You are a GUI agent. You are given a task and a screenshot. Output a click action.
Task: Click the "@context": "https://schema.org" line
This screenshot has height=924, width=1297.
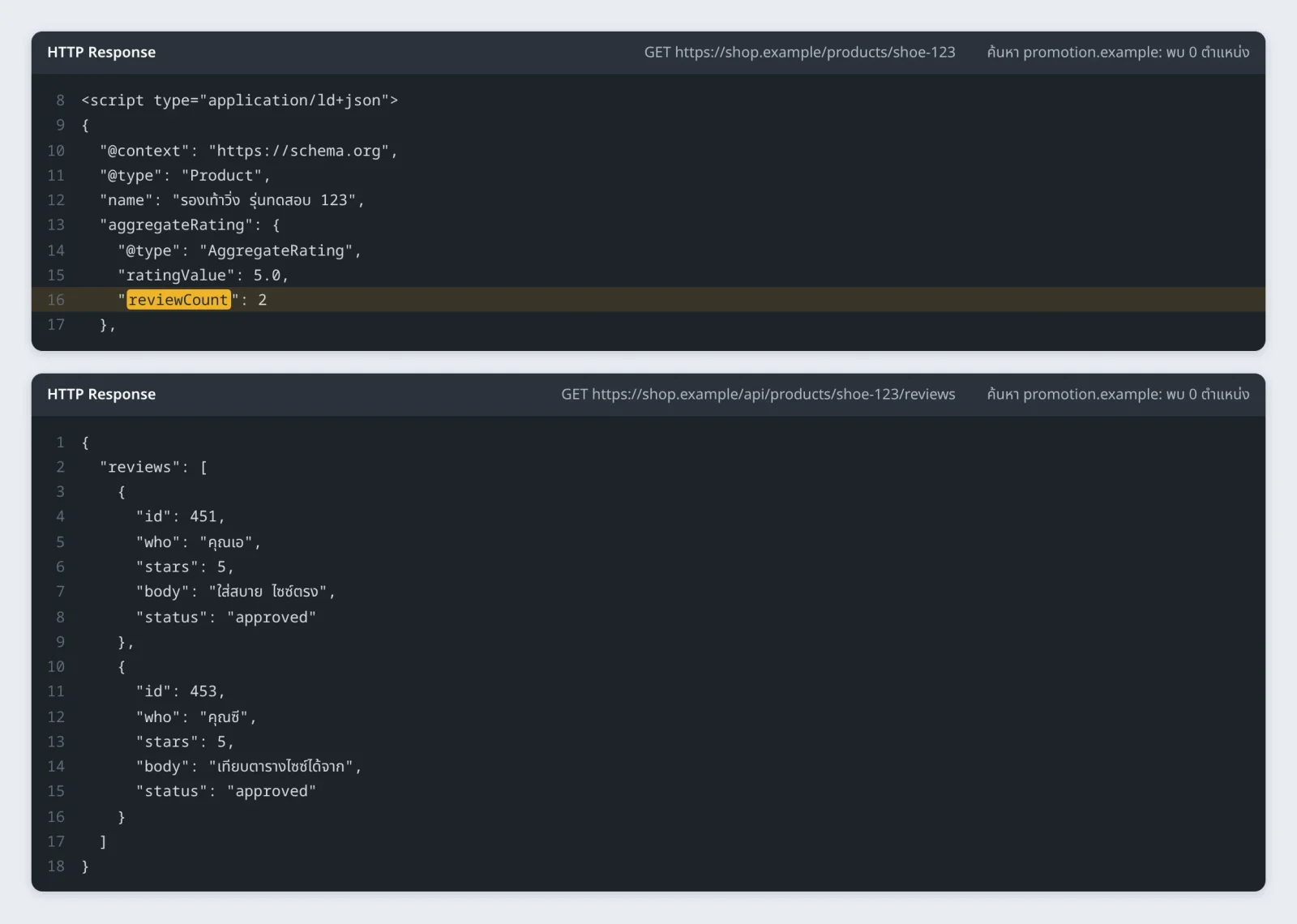[249, 151]
